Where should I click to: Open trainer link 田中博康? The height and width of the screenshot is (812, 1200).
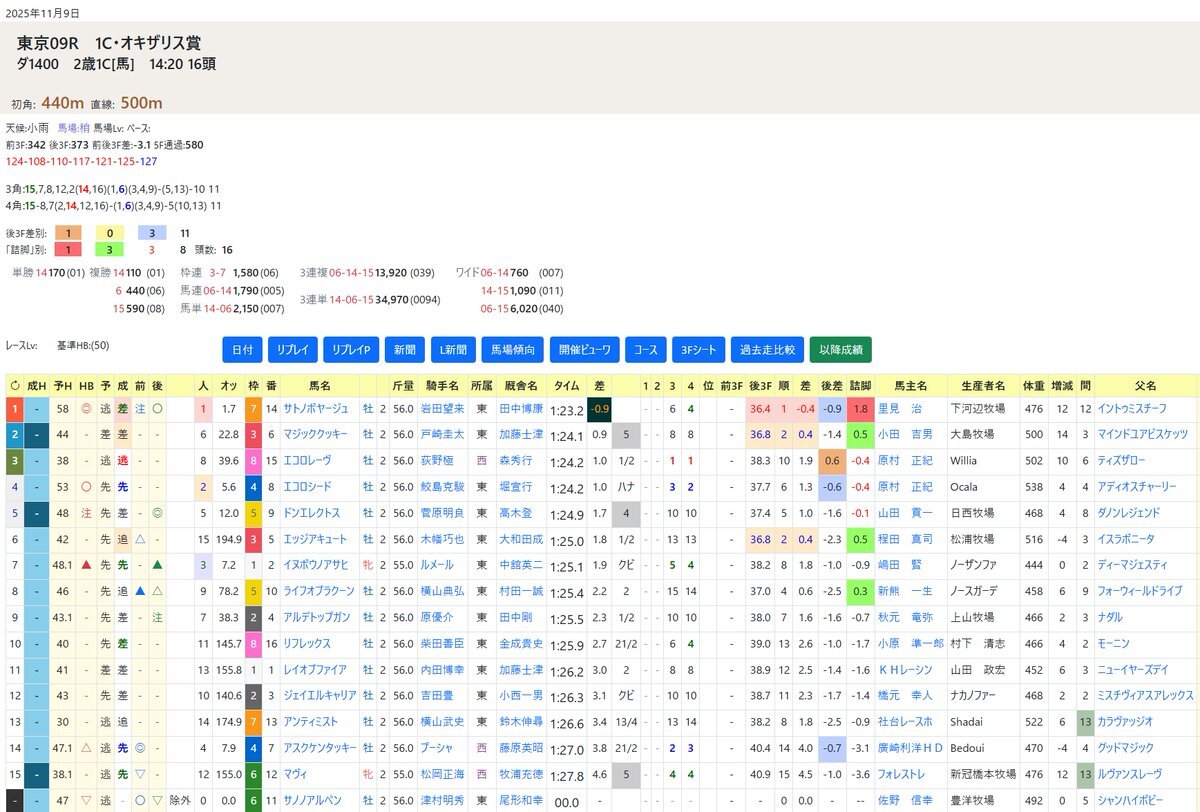(x=518, y=409)
